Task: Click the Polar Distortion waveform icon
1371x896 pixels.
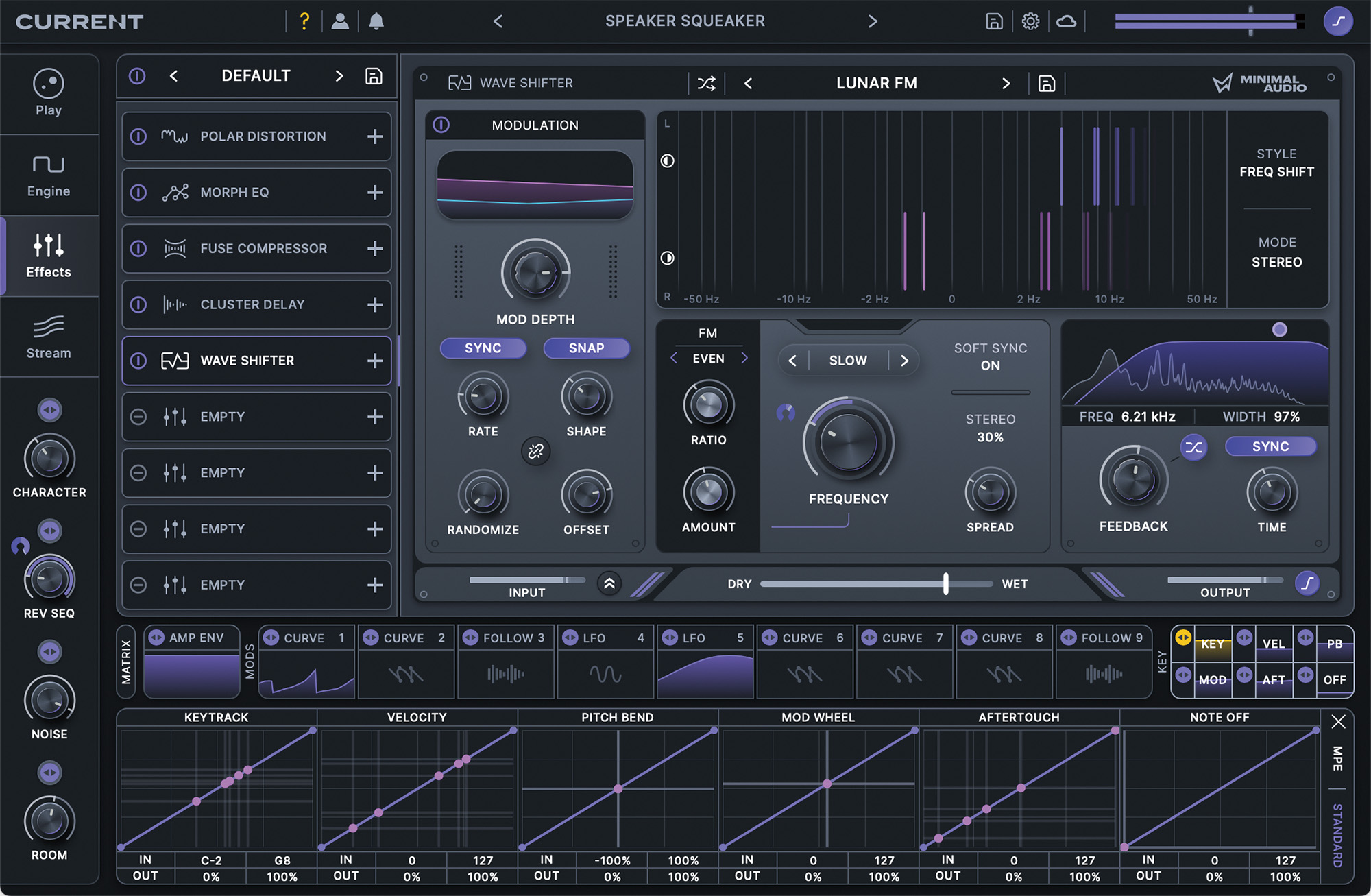Action: click(175, 136)
